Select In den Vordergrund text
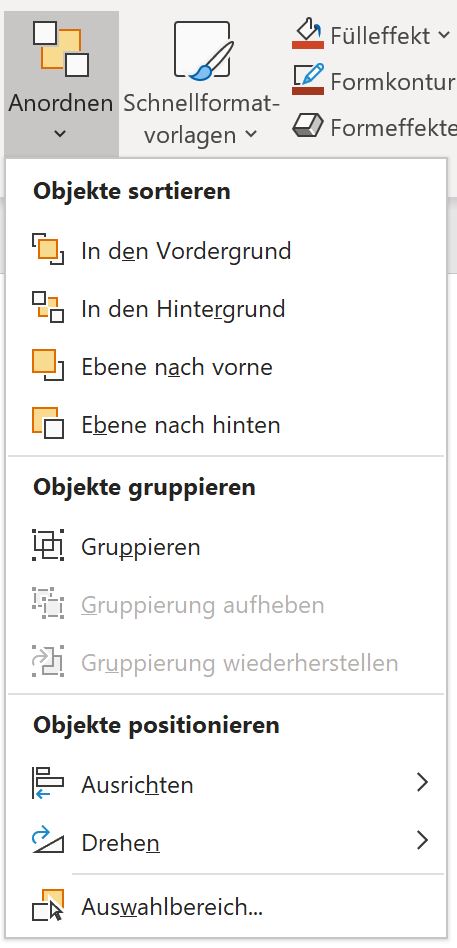This screenshot has width=457, height=948. (x=186, y=251)
